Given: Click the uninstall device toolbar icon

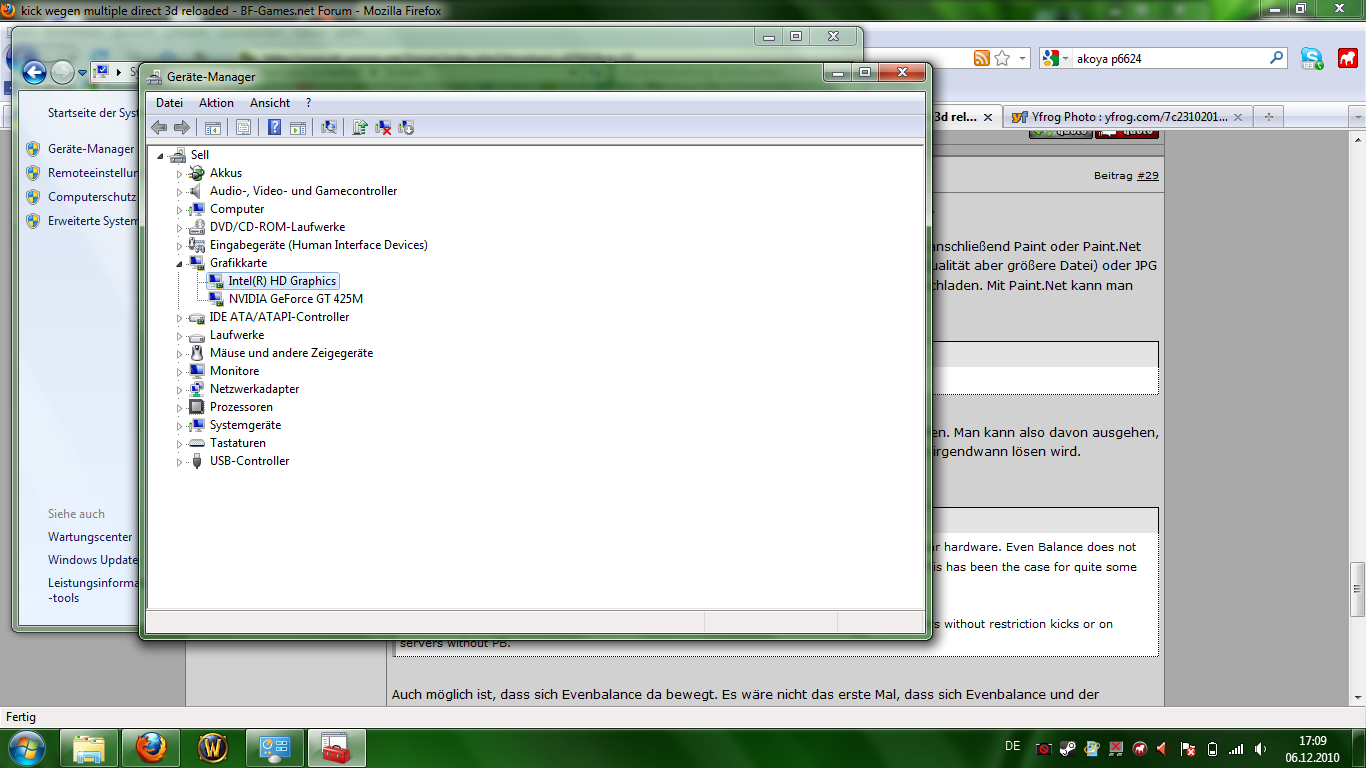Looking at the screenshot, I should click(383, 127).
